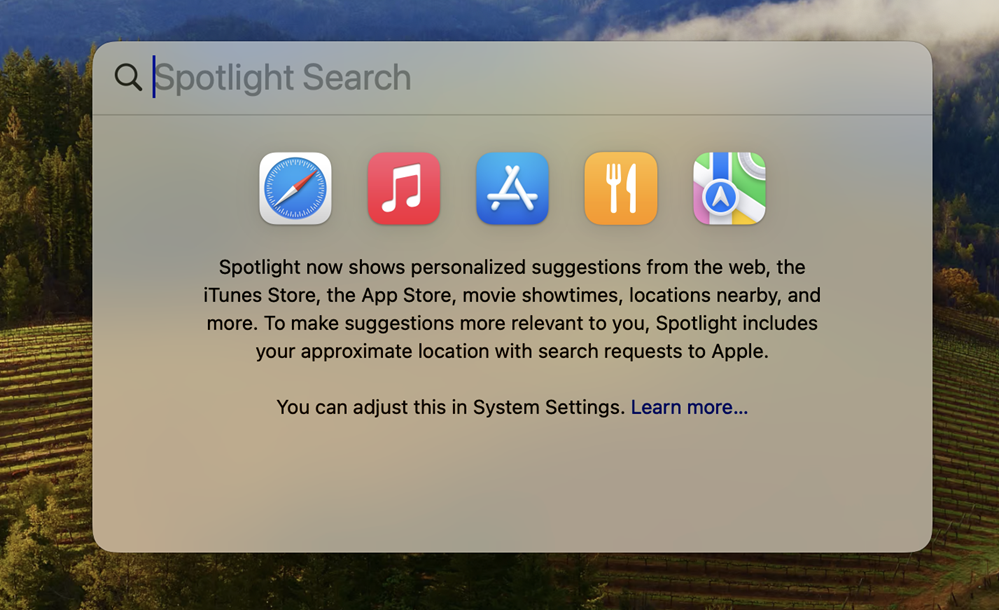
Task: Click the "your approximate location" sentence line
Action: coord(512,351)
